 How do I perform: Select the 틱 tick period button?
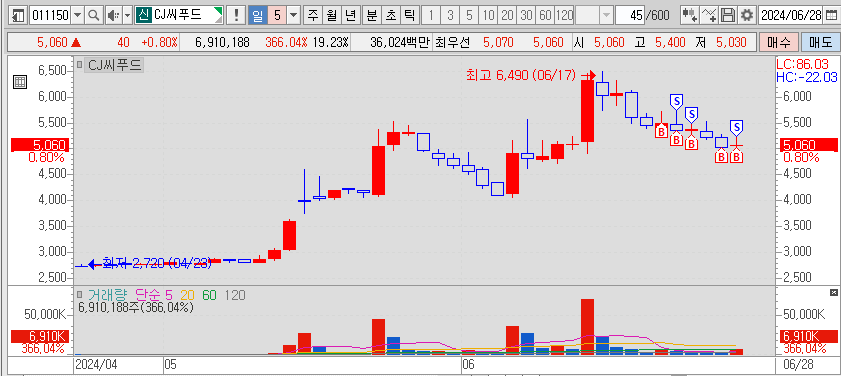pos(409,15)
